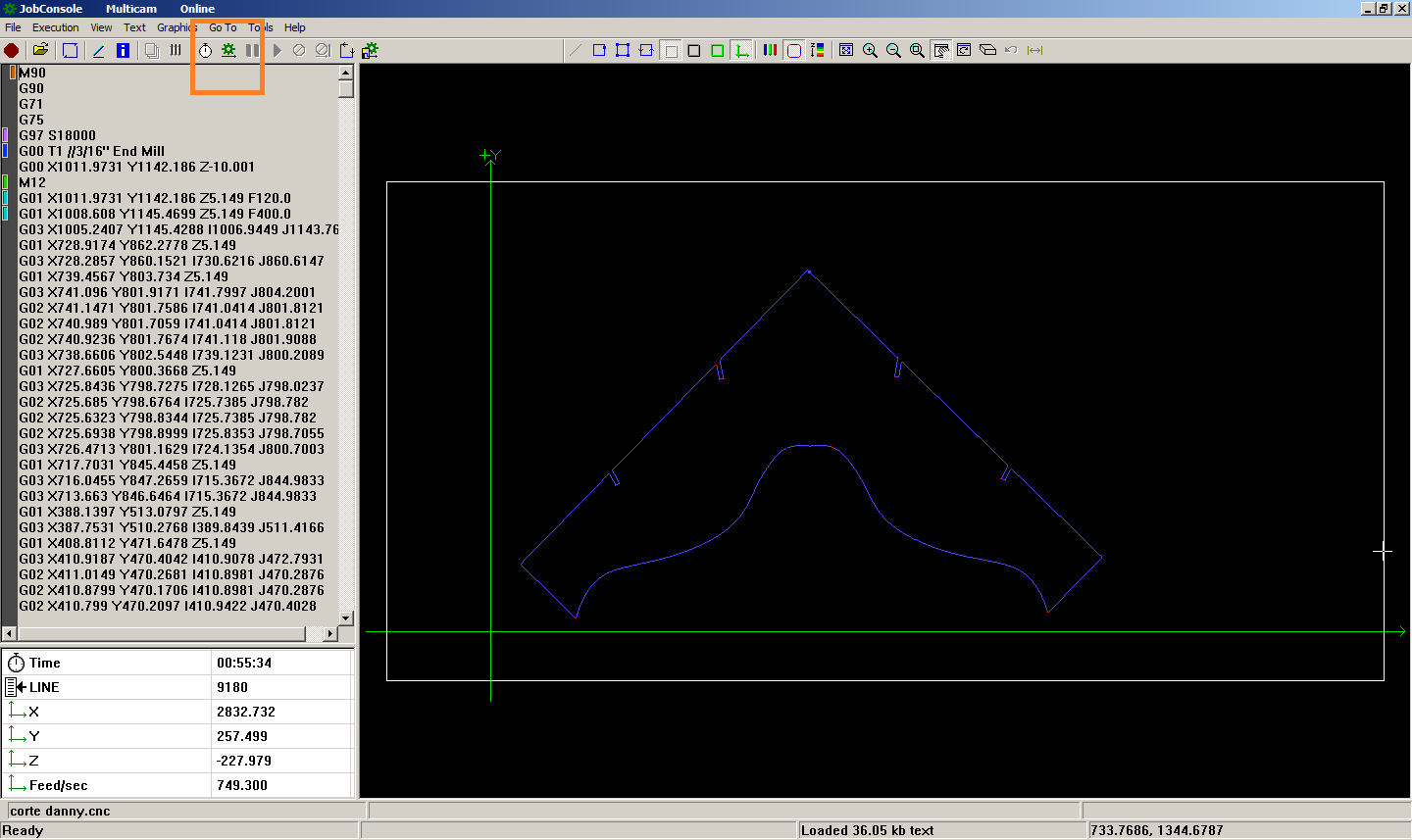Click the three vertical bars toolbar icon

pos(176,50)
